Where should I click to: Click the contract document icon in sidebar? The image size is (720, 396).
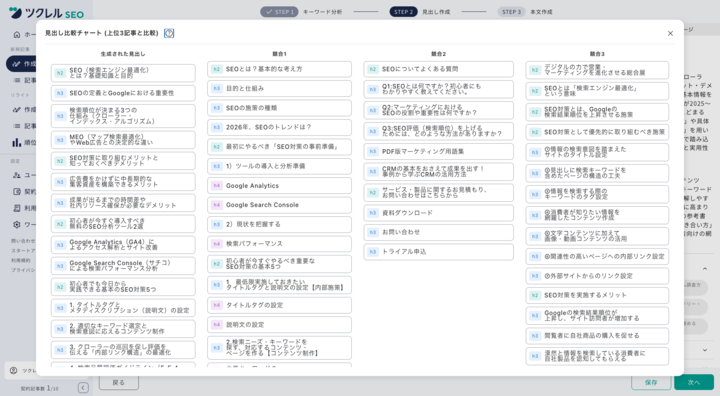17,192
